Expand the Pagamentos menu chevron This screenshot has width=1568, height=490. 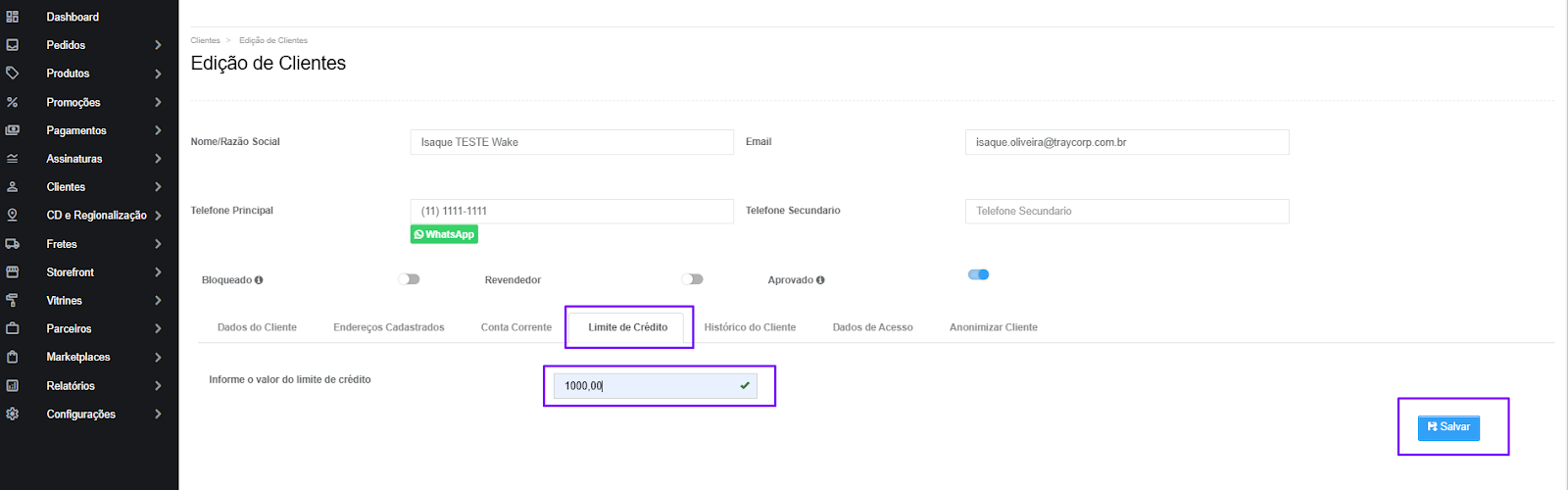[x=158, y=130]
